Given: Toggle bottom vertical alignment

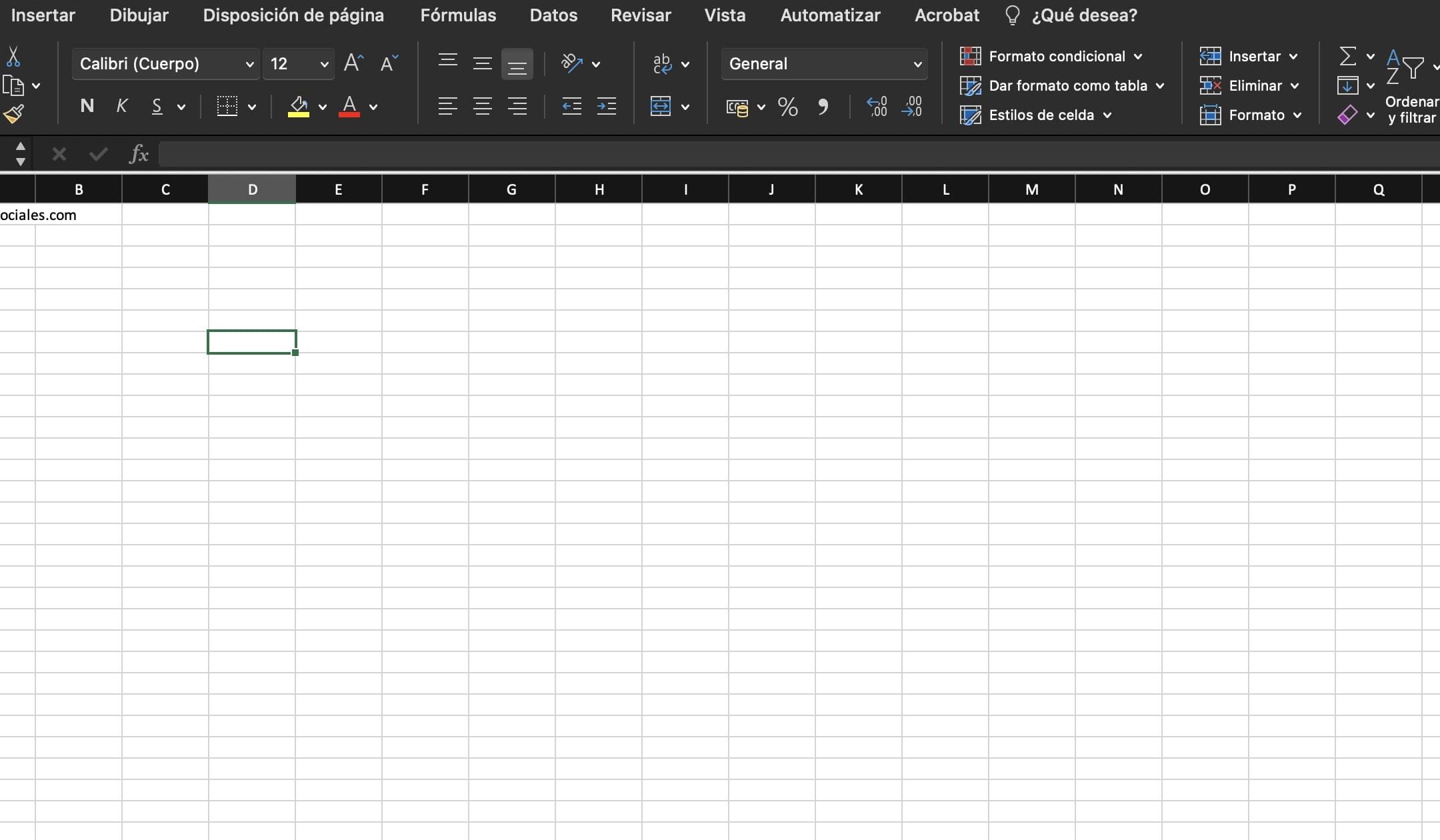Looking at the screenshot, I should [x=517, y=64].
